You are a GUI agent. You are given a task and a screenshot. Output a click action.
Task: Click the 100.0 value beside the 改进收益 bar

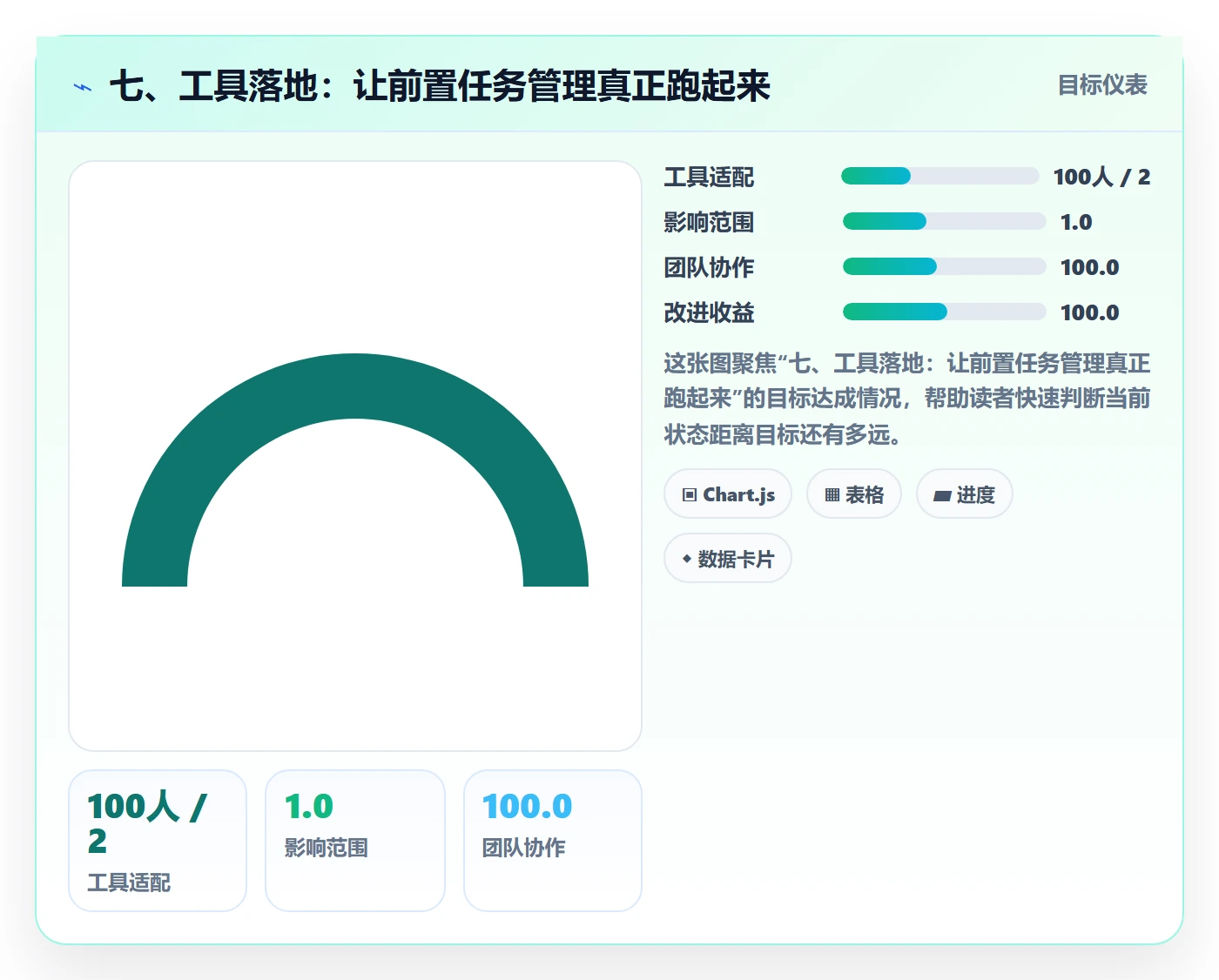pos(1090,313)
